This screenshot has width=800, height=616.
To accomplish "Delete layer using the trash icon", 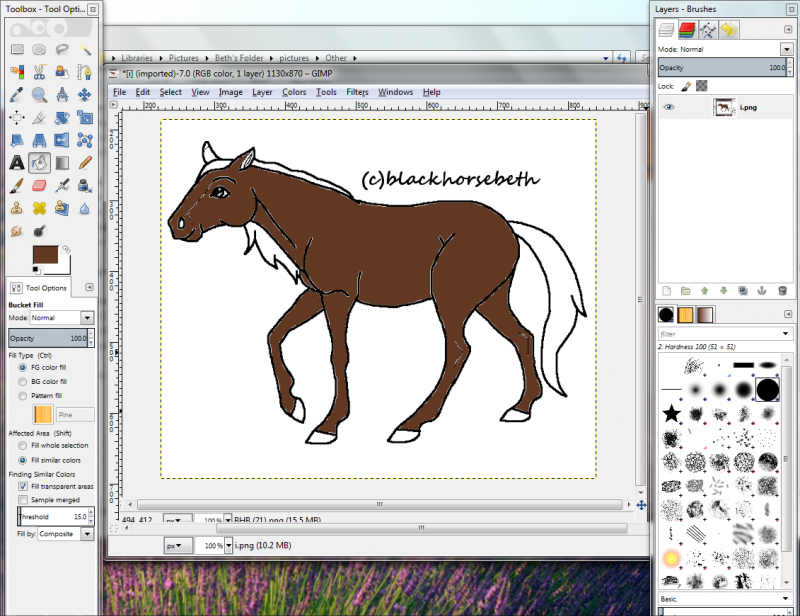I will click(782, 291).
